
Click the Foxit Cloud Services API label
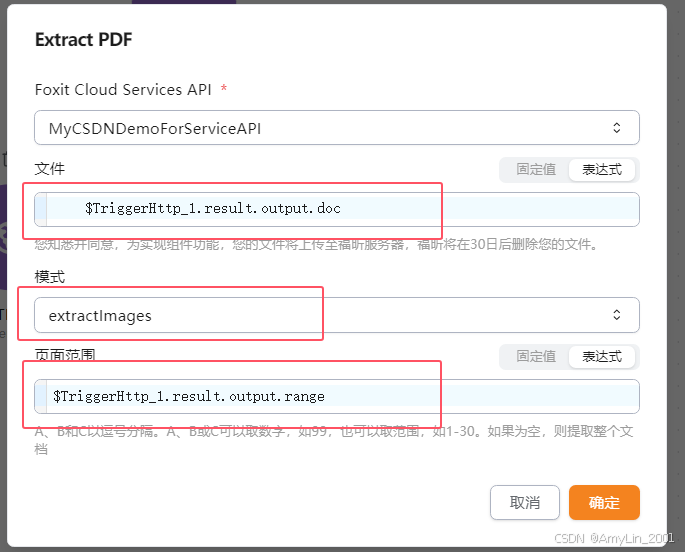pyautogui.click(x=123, y=90)
